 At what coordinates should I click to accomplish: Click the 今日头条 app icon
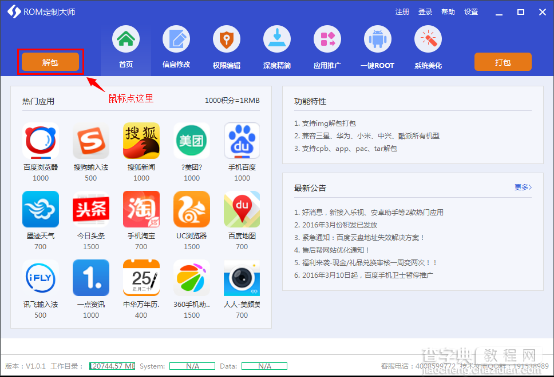click(91, 209)
